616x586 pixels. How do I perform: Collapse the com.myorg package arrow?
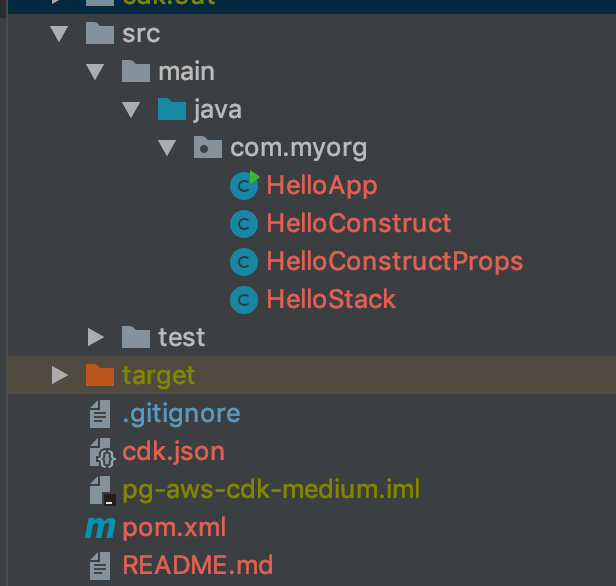click(167, 148)
